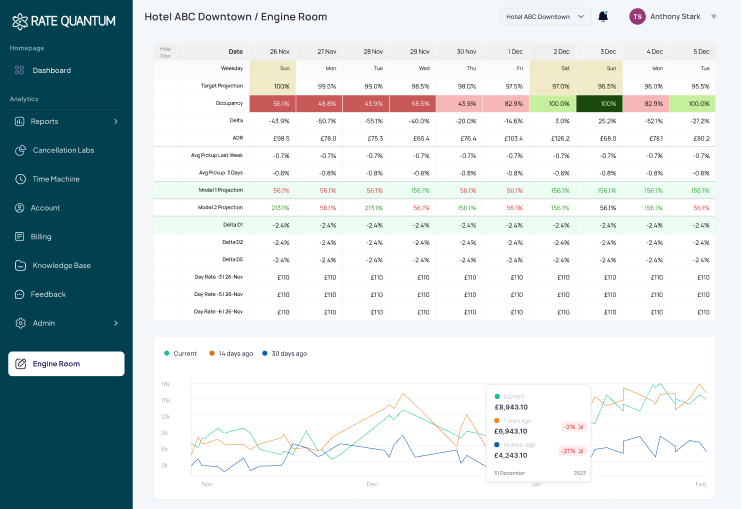Open the Knowledge Base folder icon

[x=20, y=265]
